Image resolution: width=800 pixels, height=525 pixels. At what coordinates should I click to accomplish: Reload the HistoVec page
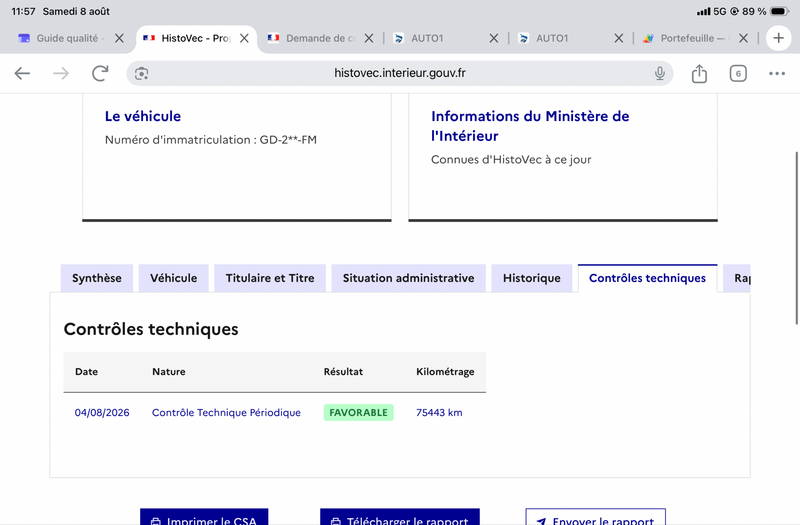click(x=100, y=73)
